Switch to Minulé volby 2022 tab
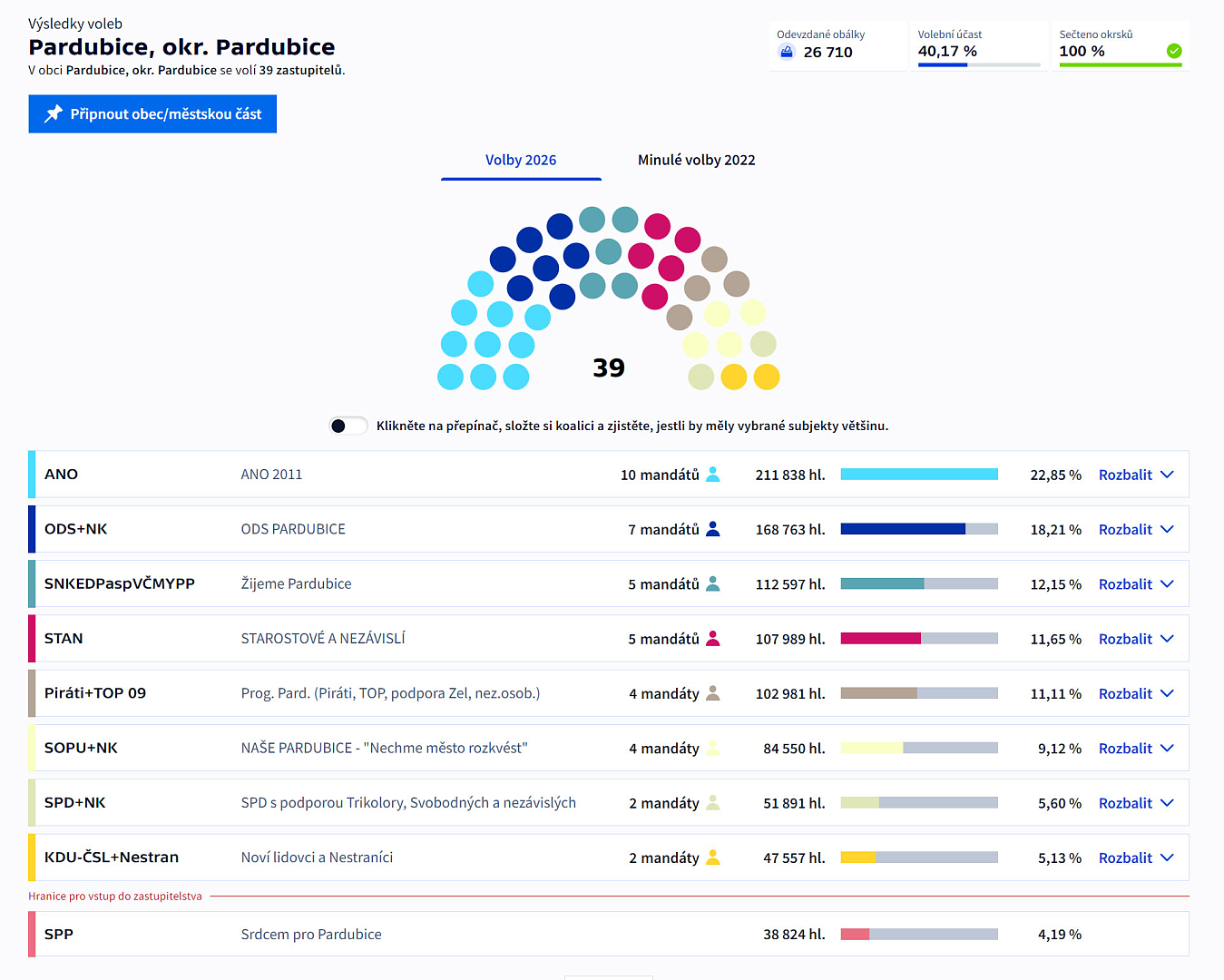The width and height of the screenshot is (1224, 980). tap(696, 160)
